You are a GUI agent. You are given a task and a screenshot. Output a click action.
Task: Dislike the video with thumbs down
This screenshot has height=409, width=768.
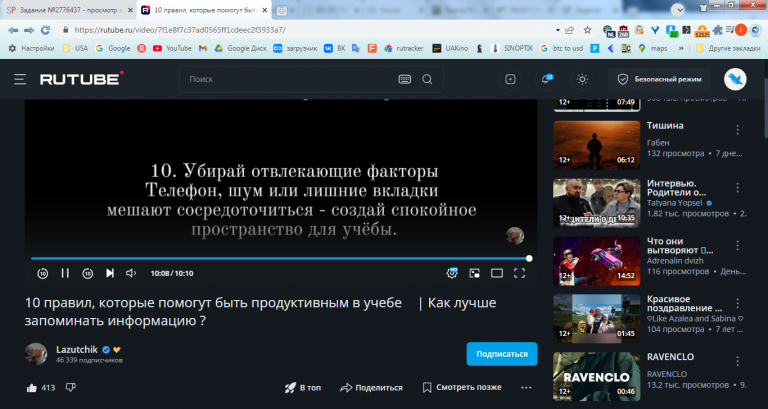[71, 387]
